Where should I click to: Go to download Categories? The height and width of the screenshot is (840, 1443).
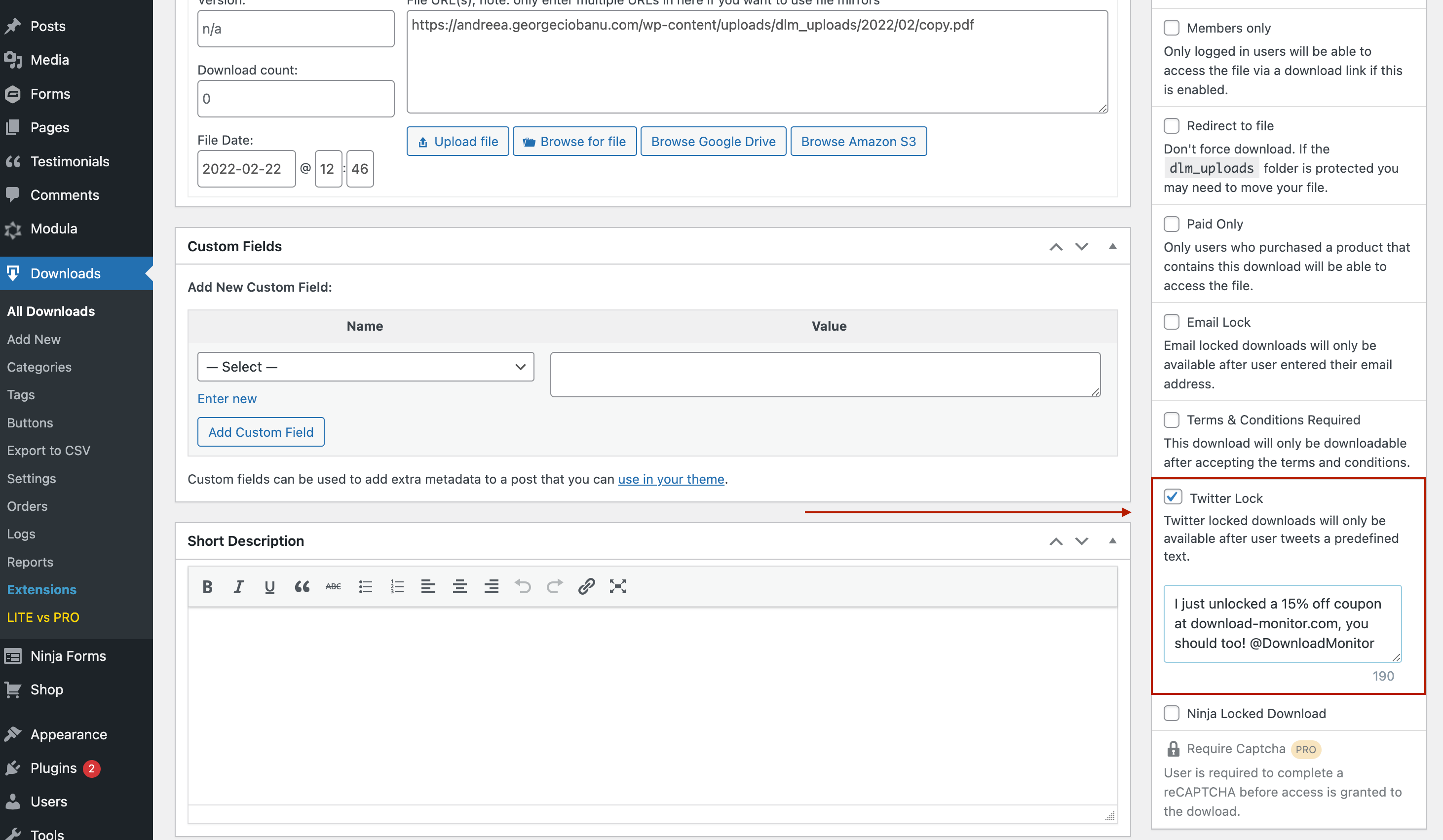click(39, 367)
